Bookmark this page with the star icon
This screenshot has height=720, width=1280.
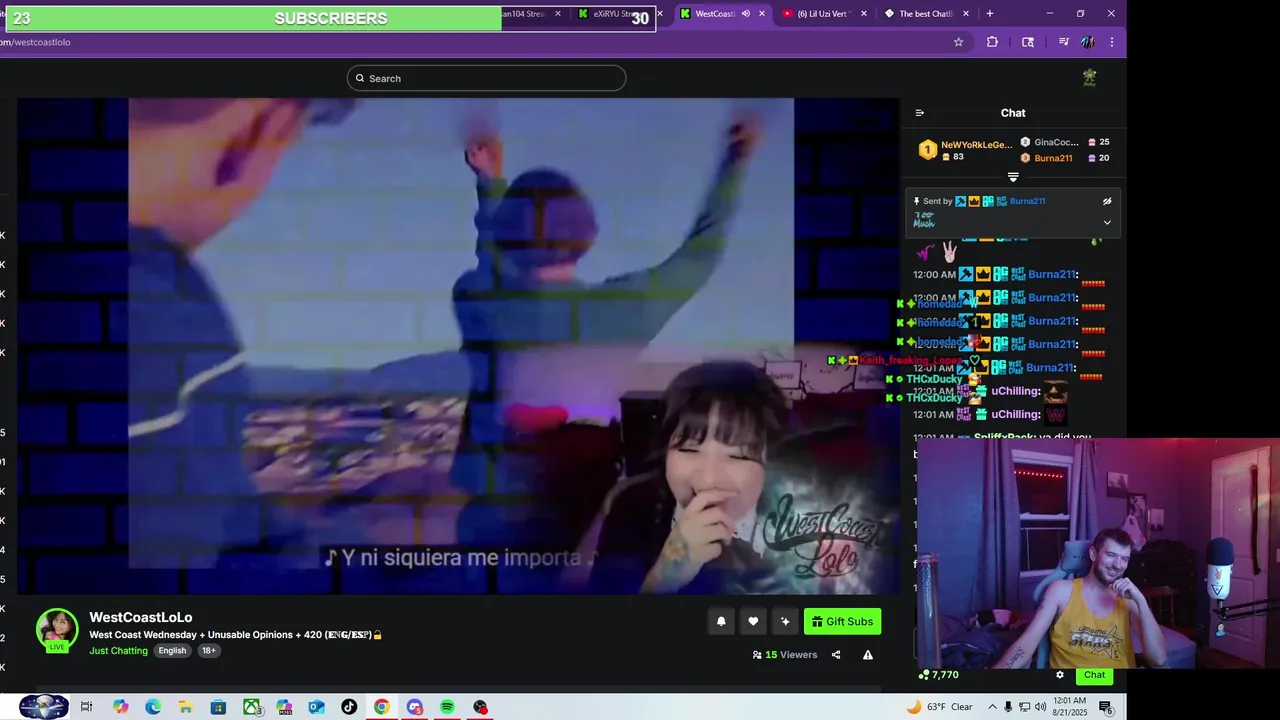point(958,42)
